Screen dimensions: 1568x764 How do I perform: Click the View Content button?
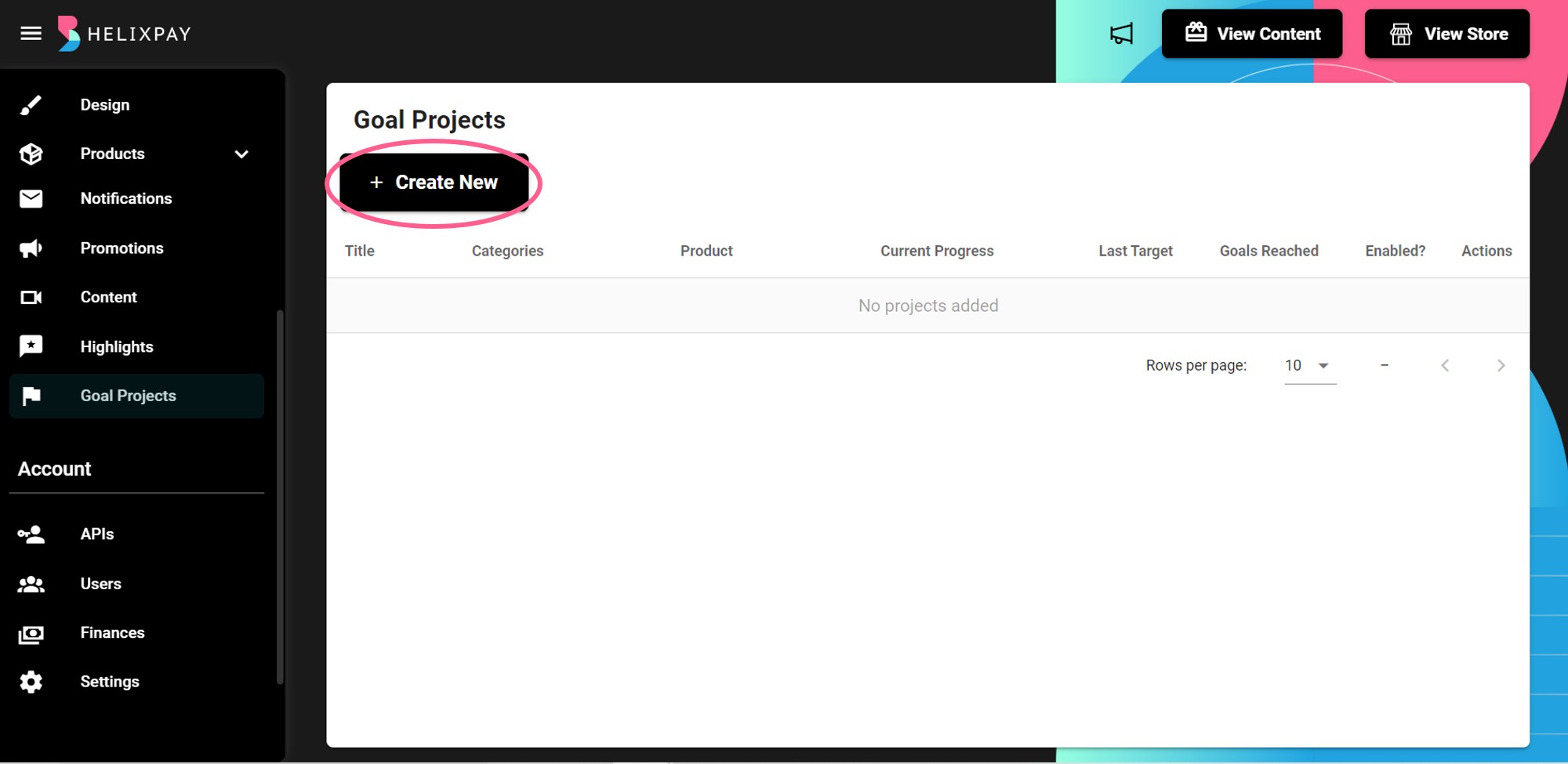click(1251, 34)
